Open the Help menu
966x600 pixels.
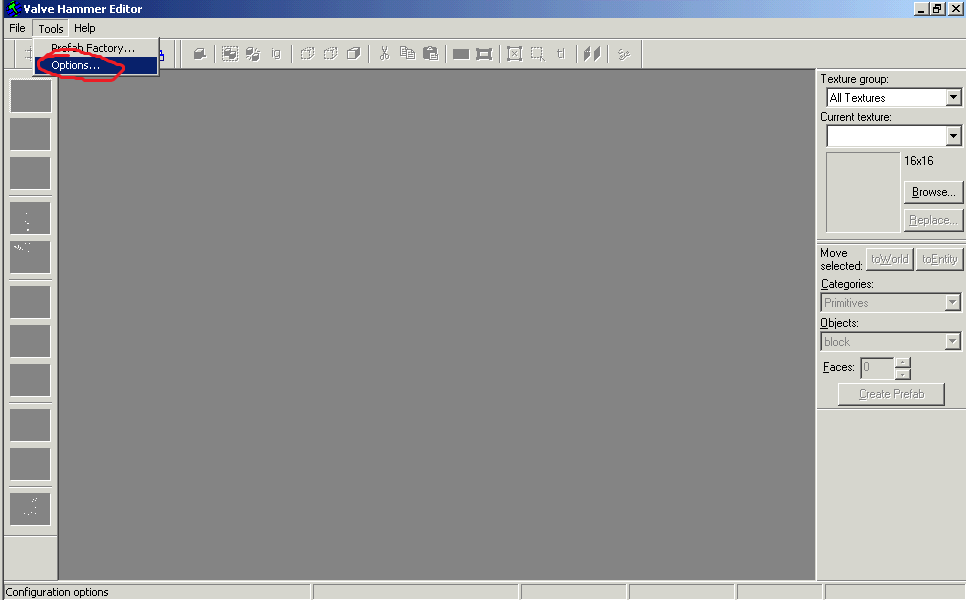[x=84, y=28]
